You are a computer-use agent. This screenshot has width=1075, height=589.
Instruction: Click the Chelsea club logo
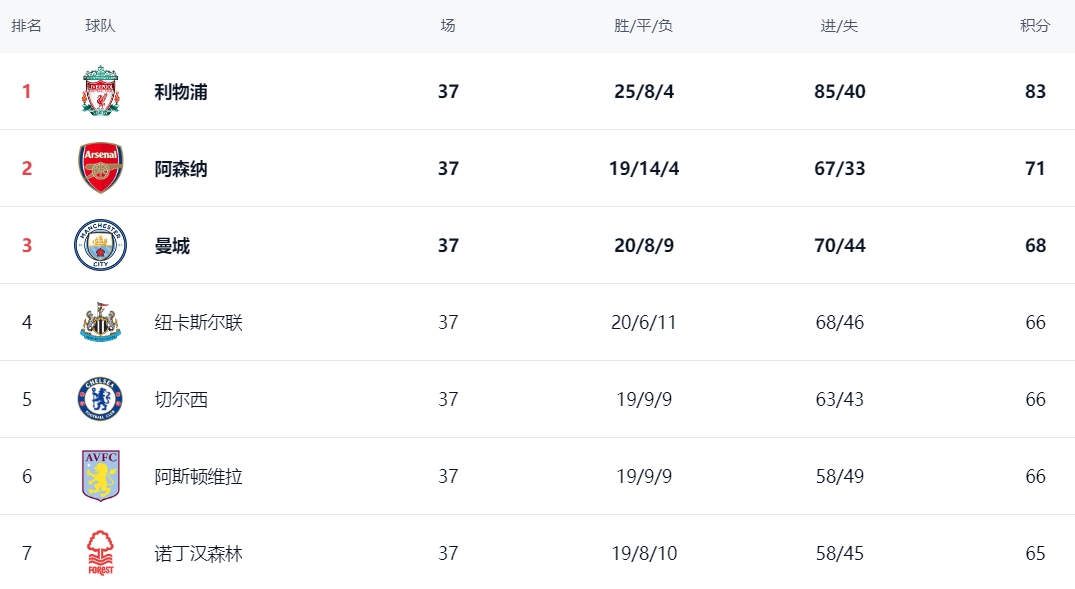(101, 398)
